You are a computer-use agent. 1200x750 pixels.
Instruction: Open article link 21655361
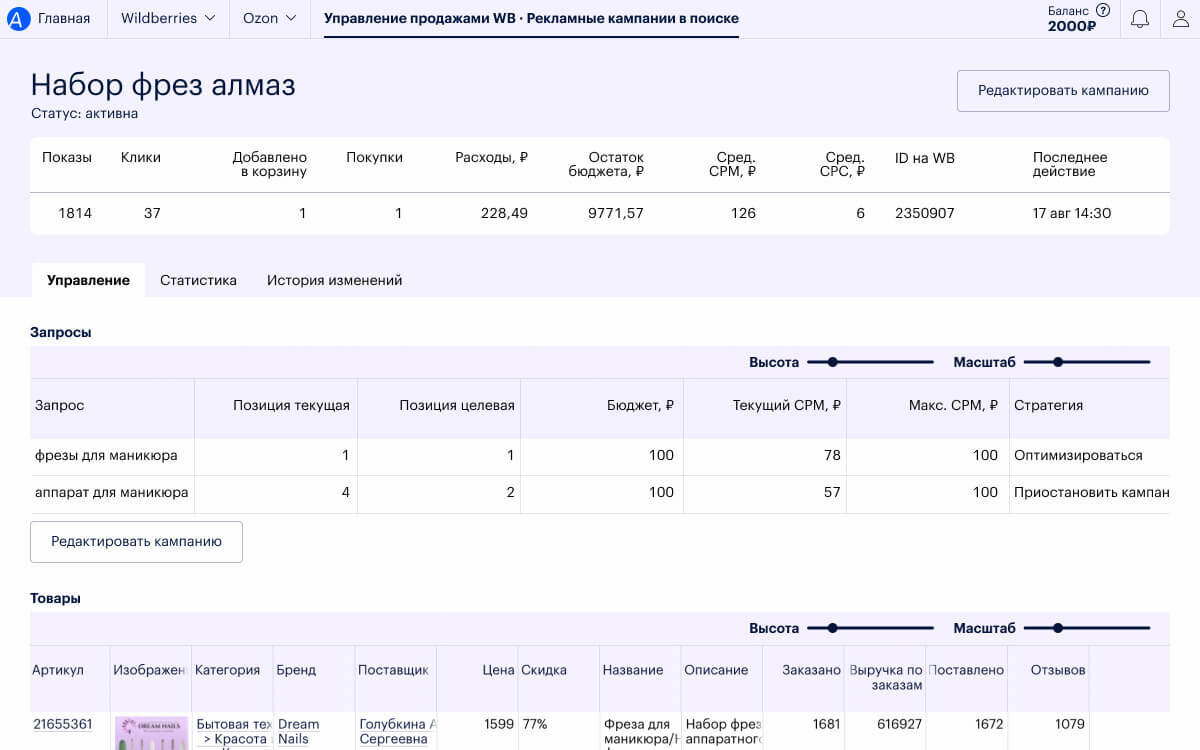[x=62, y=724]
